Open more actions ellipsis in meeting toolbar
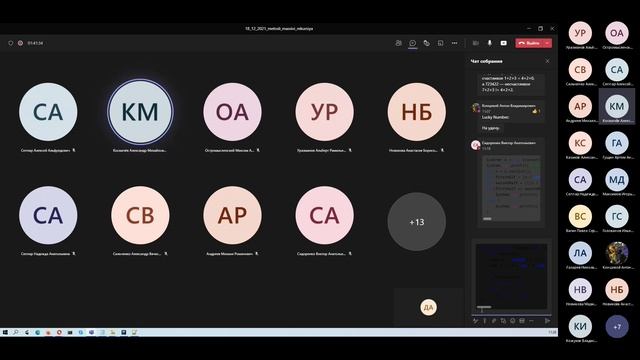 pos(454,43)
